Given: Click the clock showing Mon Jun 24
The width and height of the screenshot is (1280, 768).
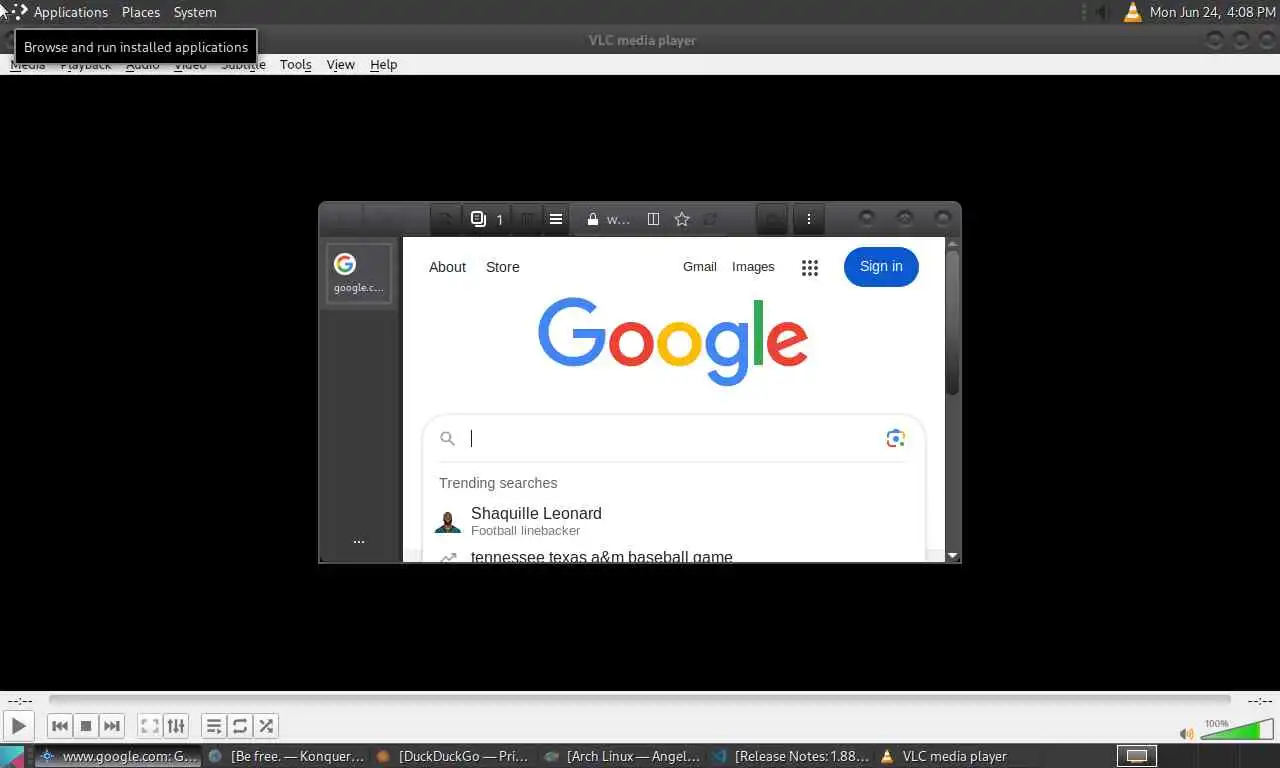Looking at the screenshot, I should pos(1212,12).
